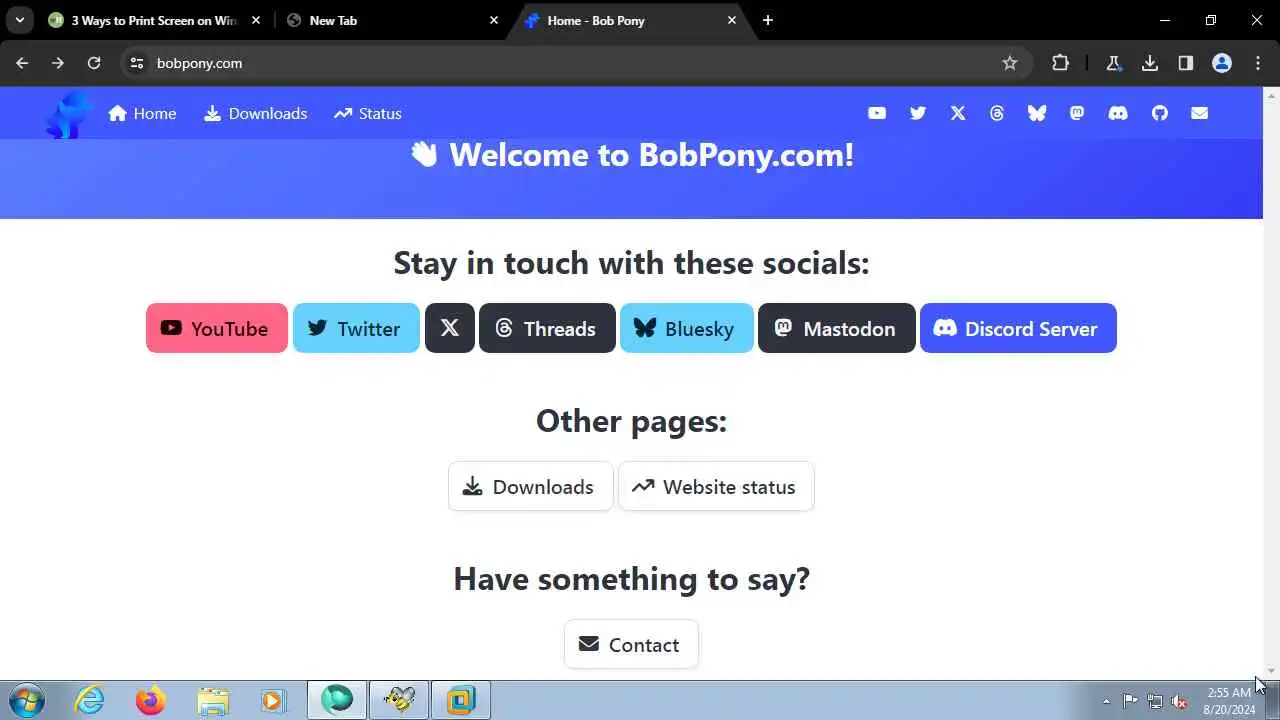The width and height of the screenshot is (1280, 720).
Task: Open Chrome extensions puzzle icon
Action: coord(1061,63)
